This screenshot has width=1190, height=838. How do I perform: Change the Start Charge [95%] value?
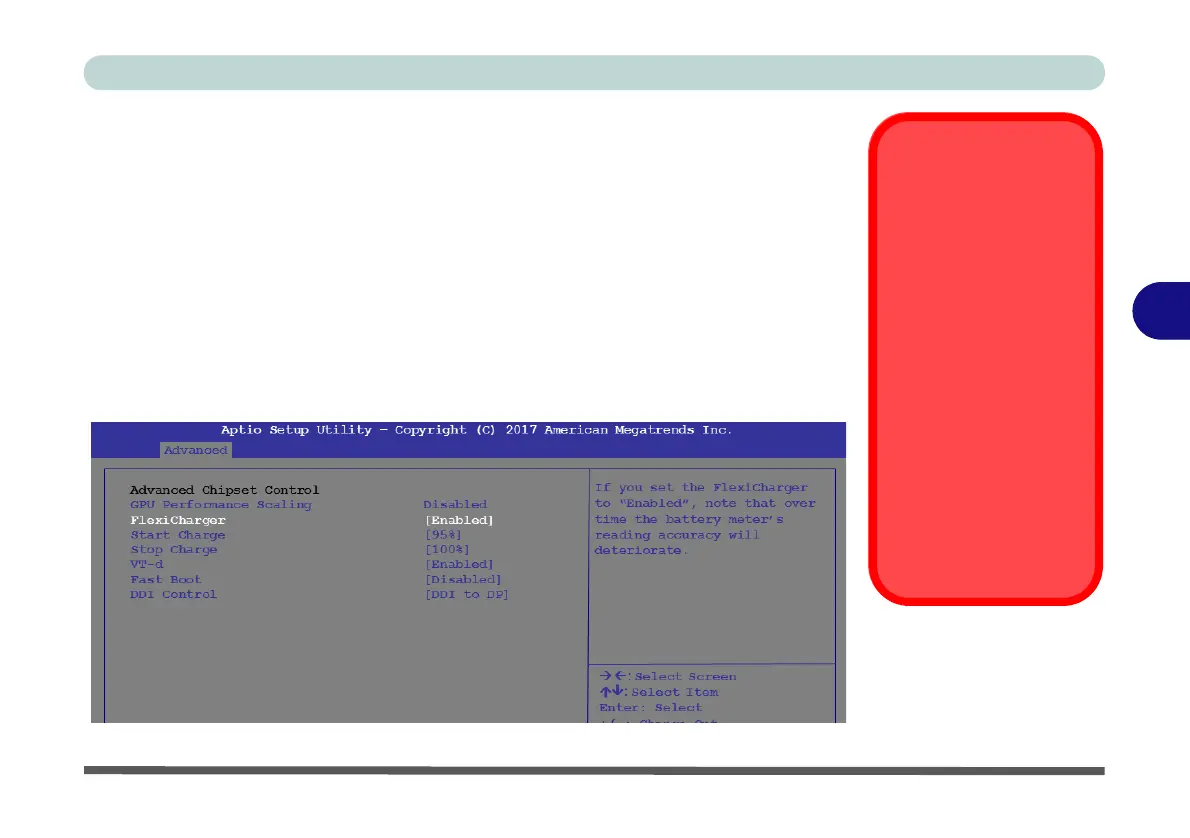[443, 534]
